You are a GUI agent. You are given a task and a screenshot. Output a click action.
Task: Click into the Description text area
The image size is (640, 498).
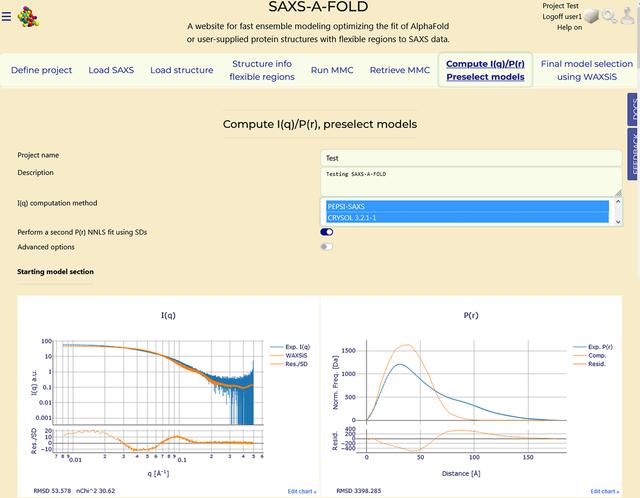click(471, 182)
